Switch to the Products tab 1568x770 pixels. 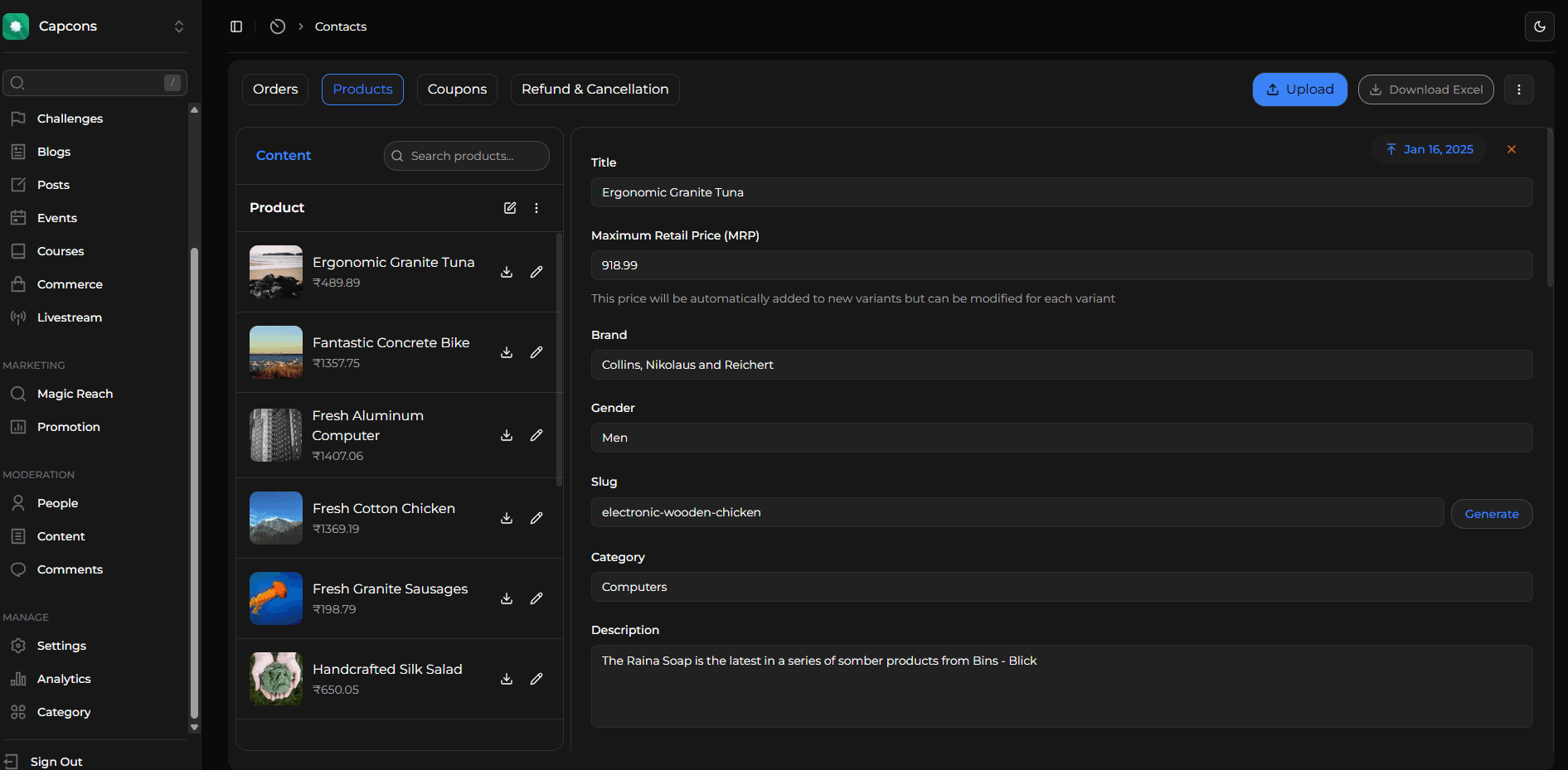(362, 90)
